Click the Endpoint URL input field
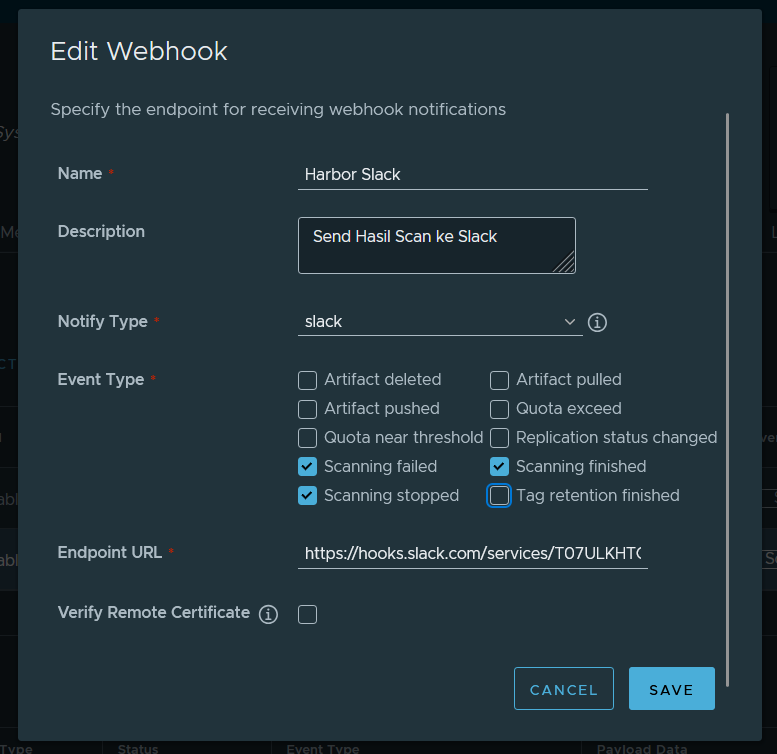Screen dimensions: 777x754 pyautogui.click(x=472, y=553)
